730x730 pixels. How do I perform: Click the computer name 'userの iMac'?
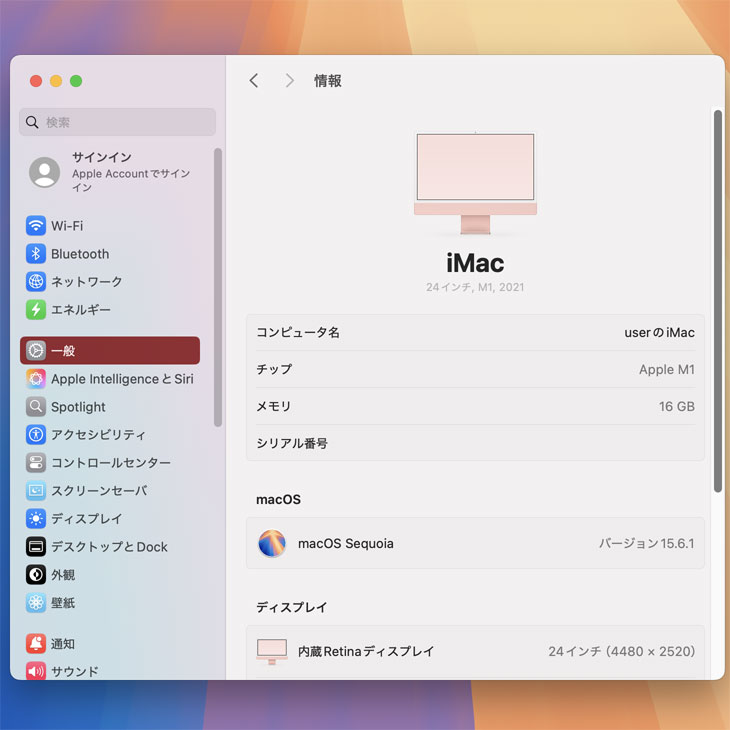point(659,332)
